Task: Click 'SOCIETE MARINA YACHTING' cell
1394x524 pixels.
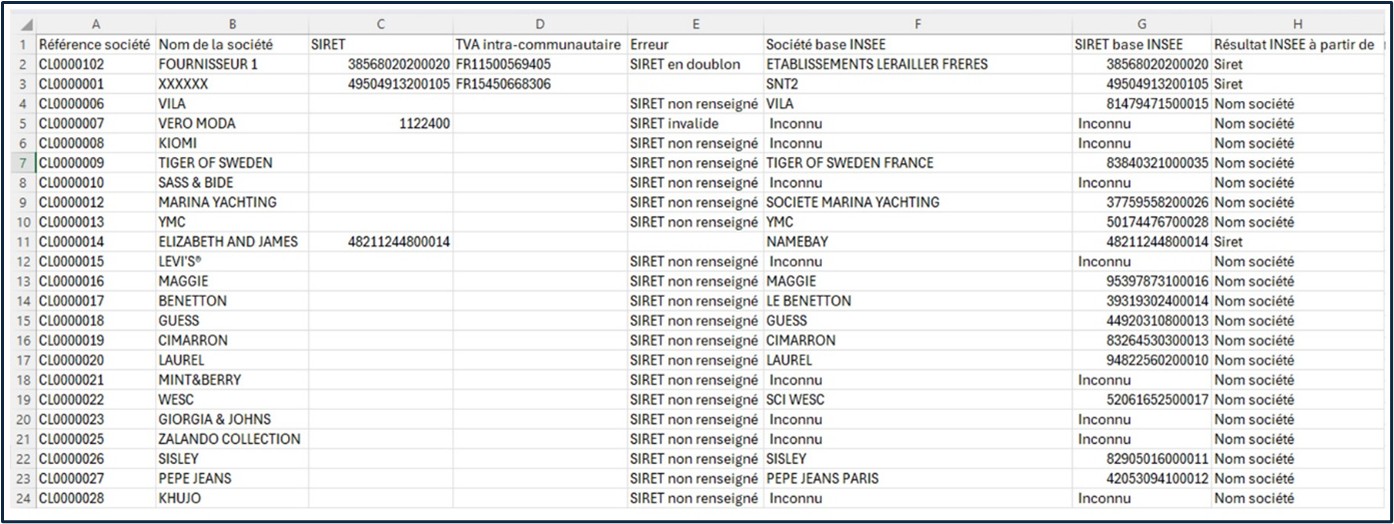Action: 917,202
